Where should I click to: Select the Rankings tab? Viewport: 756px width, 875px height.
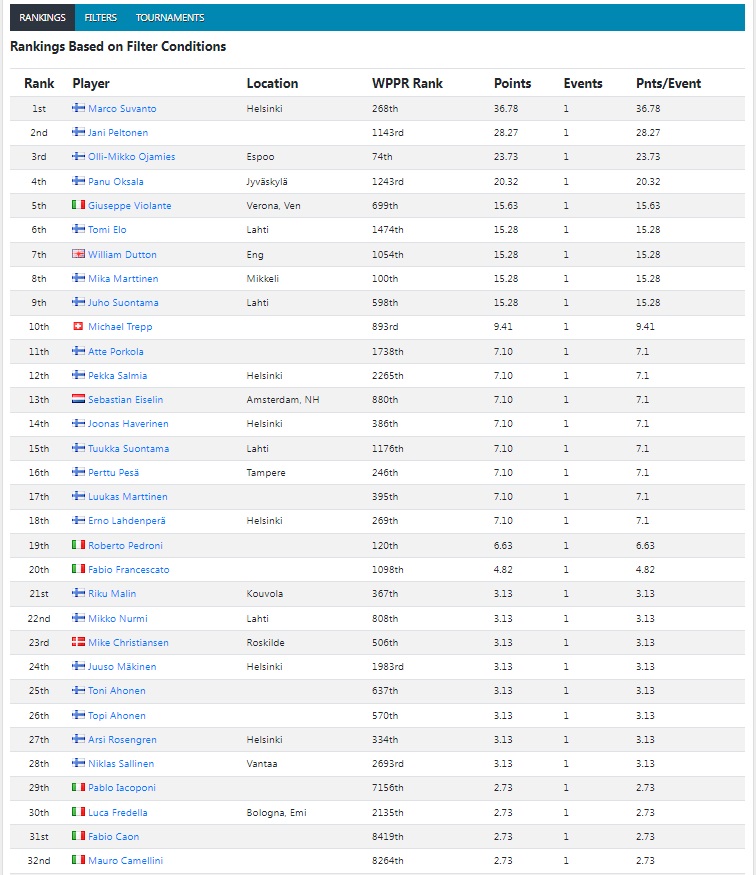pyautogui.click(x=42, y=18)
